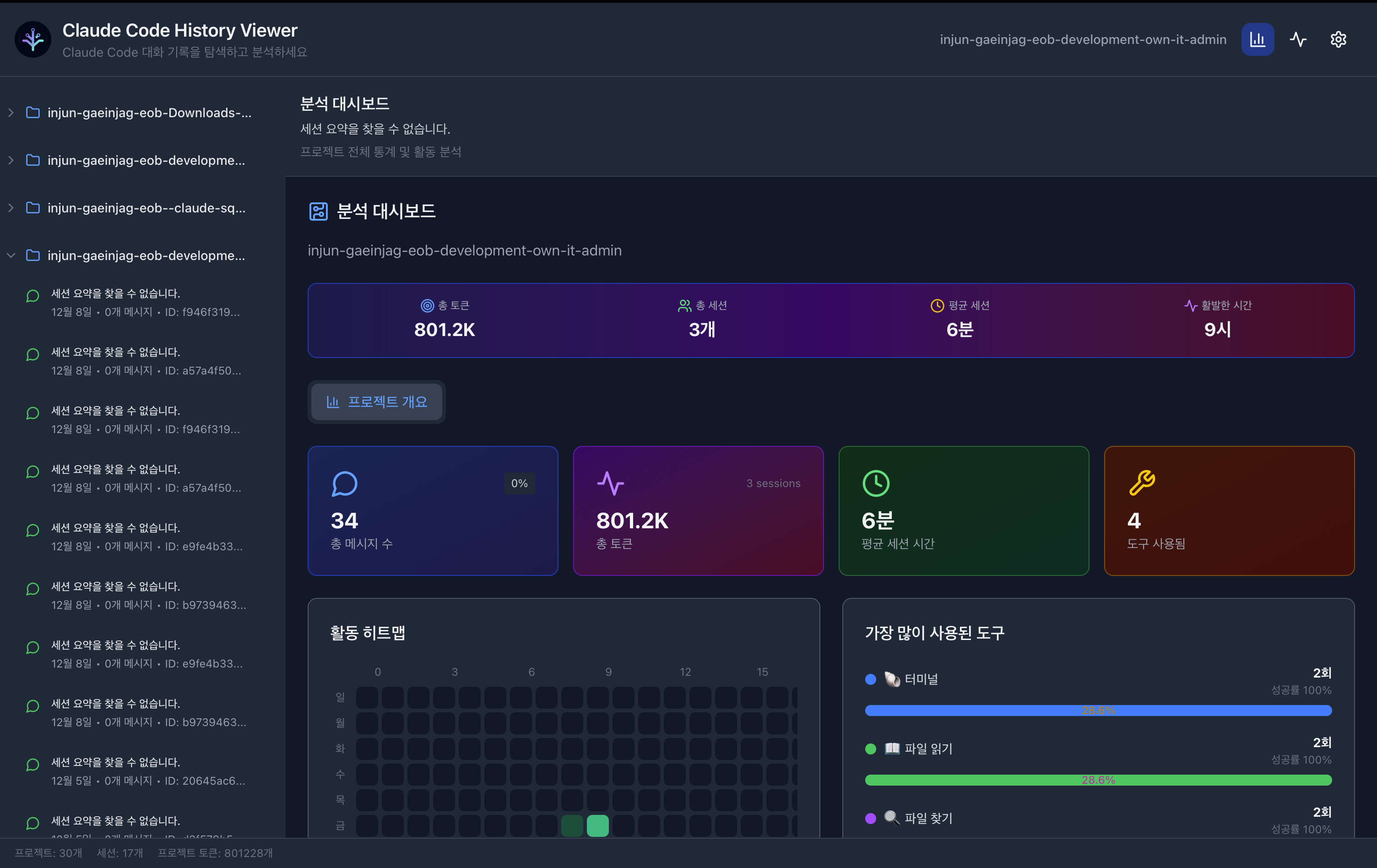Open the 12월 5일 session ID 20645ac6
This screenshot has height=868, width=1377.
click(147, 771)
